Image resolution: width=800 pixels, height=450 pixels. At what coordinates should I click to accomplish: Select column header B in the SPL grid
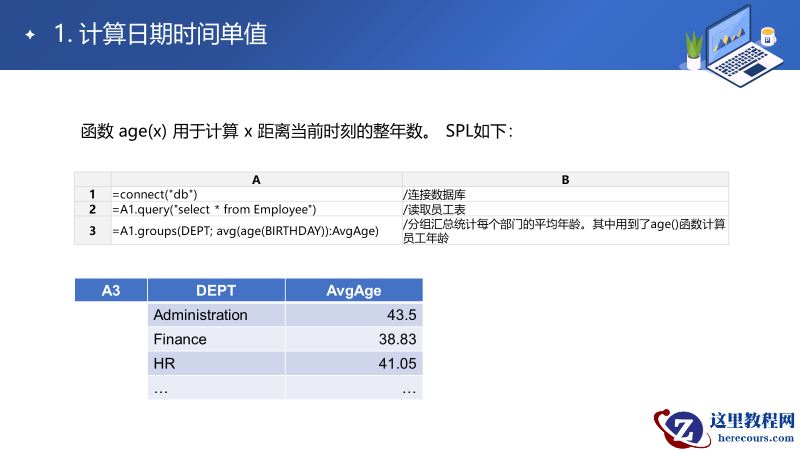tap(565, 180)
